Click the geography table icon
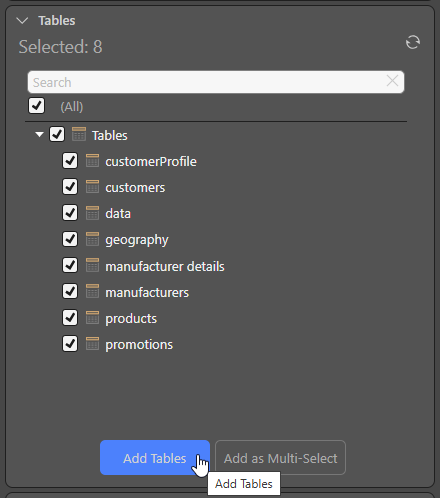 tap(92, 239)
